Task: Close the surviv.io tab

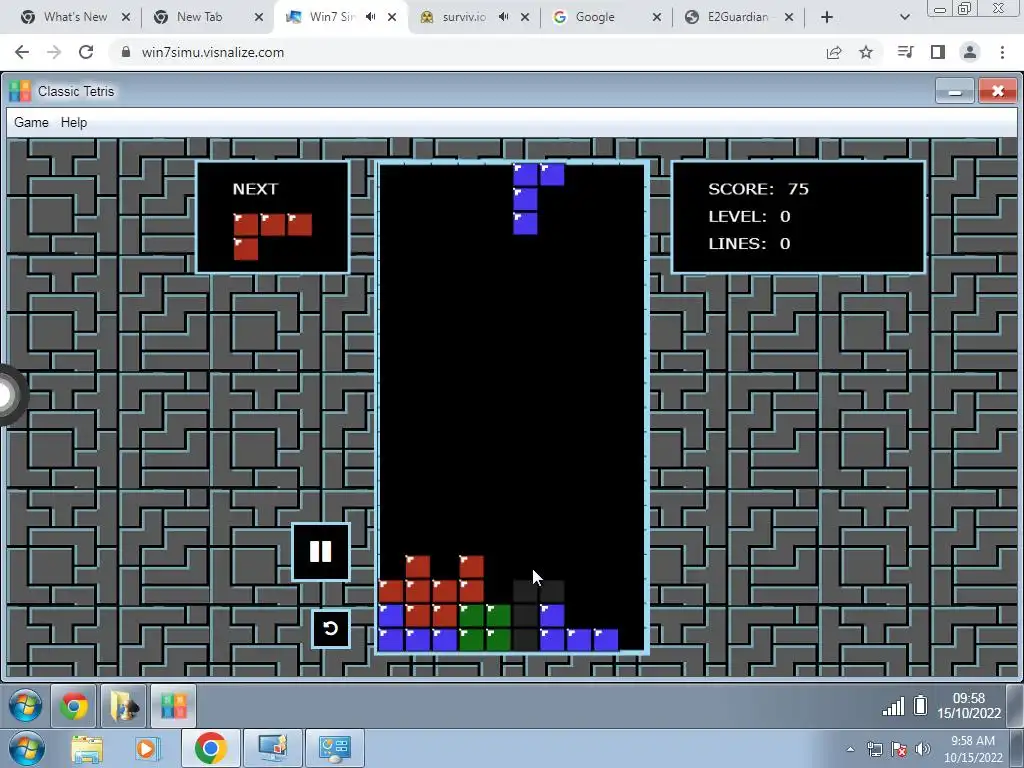Action: point(524,17)
